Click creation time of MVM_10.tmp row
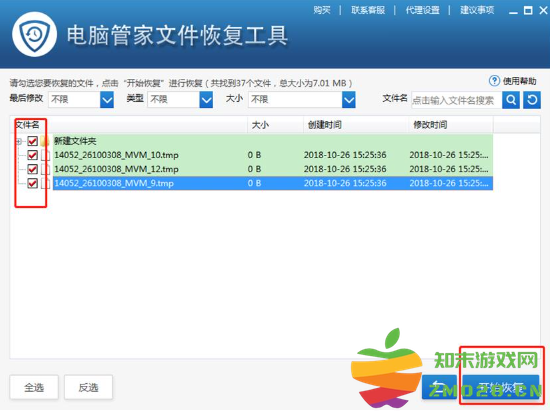Screen dimensions: 550x414 tap(345, 155)
